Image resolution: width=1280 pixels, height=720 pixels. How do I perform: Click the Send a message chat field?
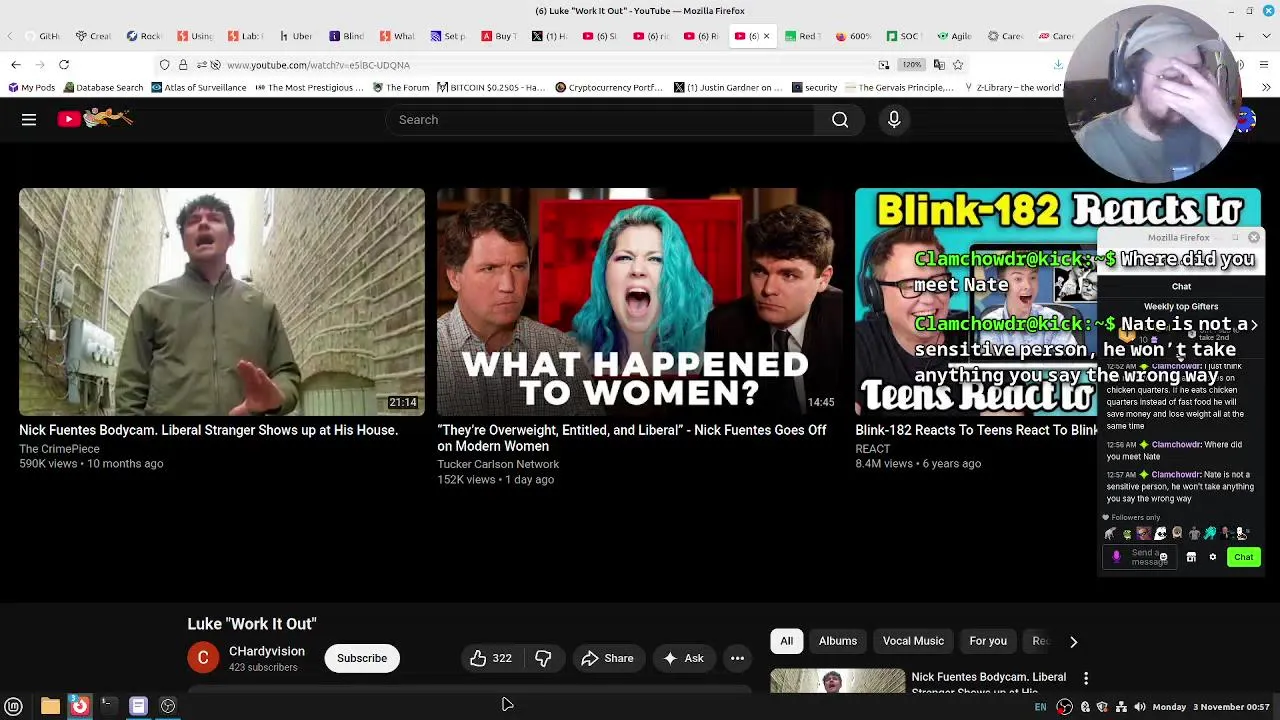pyautogui.click(x=1139, y=557)
